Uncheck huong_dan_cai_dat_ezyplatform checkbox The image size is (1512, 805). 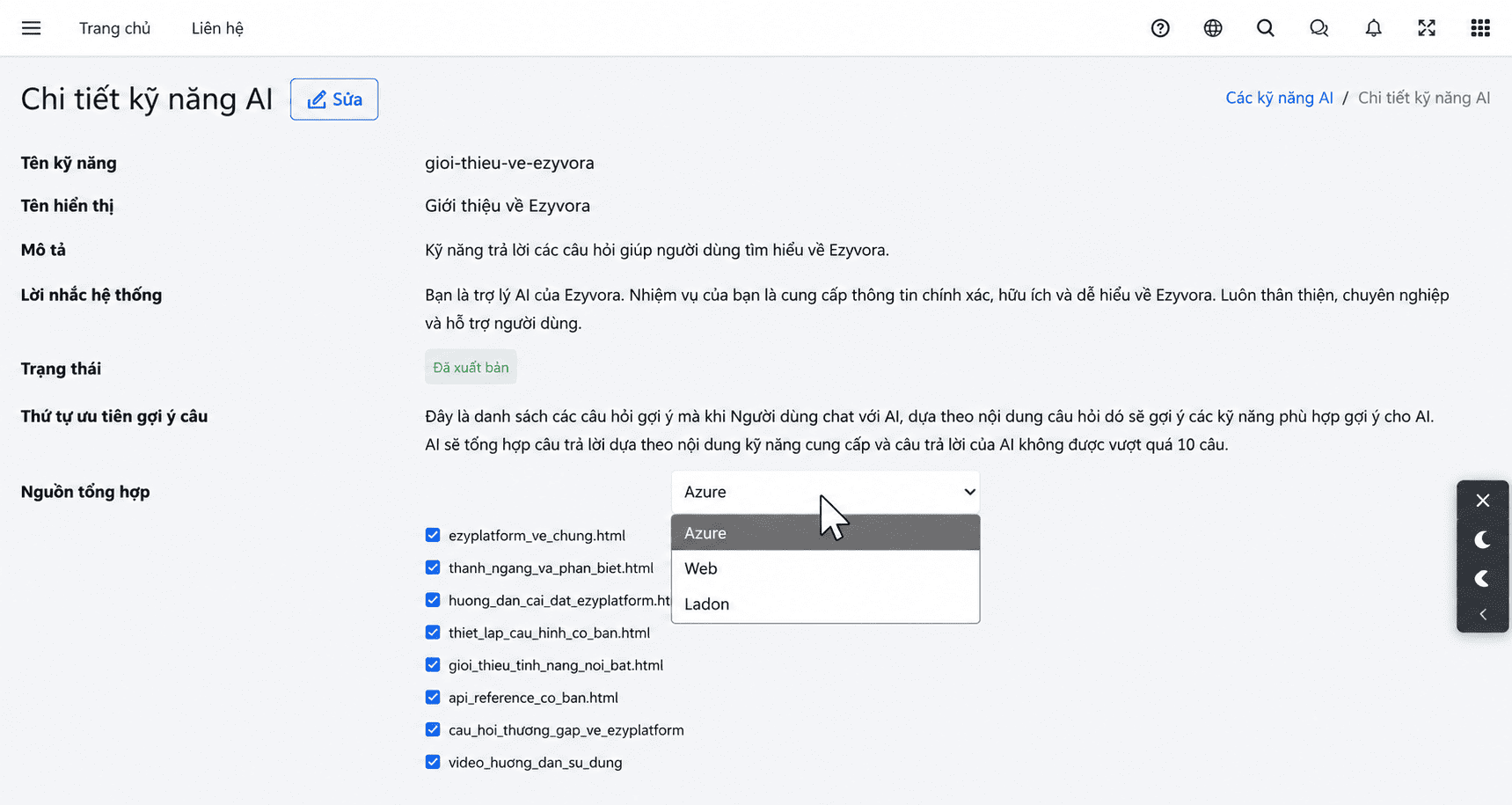433,600
